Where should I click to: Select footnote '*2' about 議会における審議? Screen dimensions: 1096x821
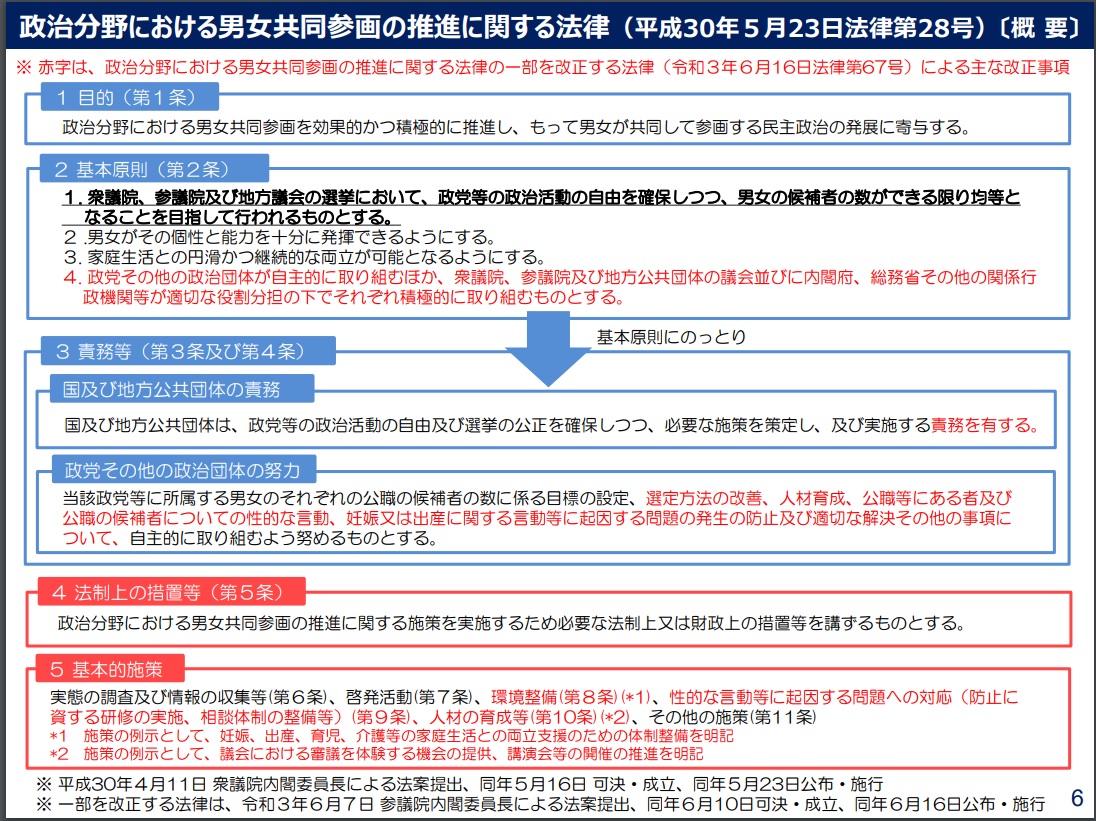tap(375, 754)
